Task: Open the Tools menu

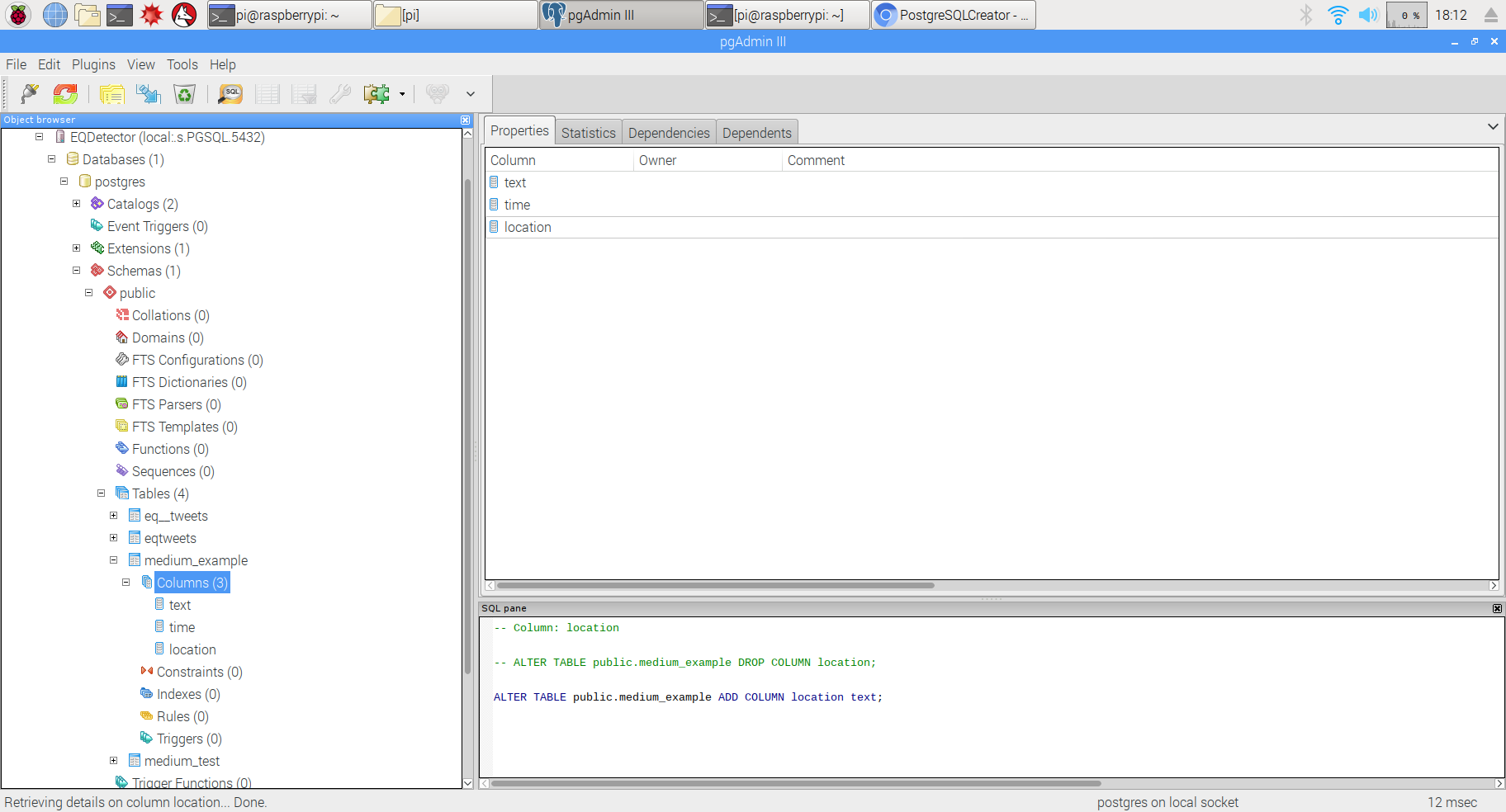Action: (x=182, y=64)
